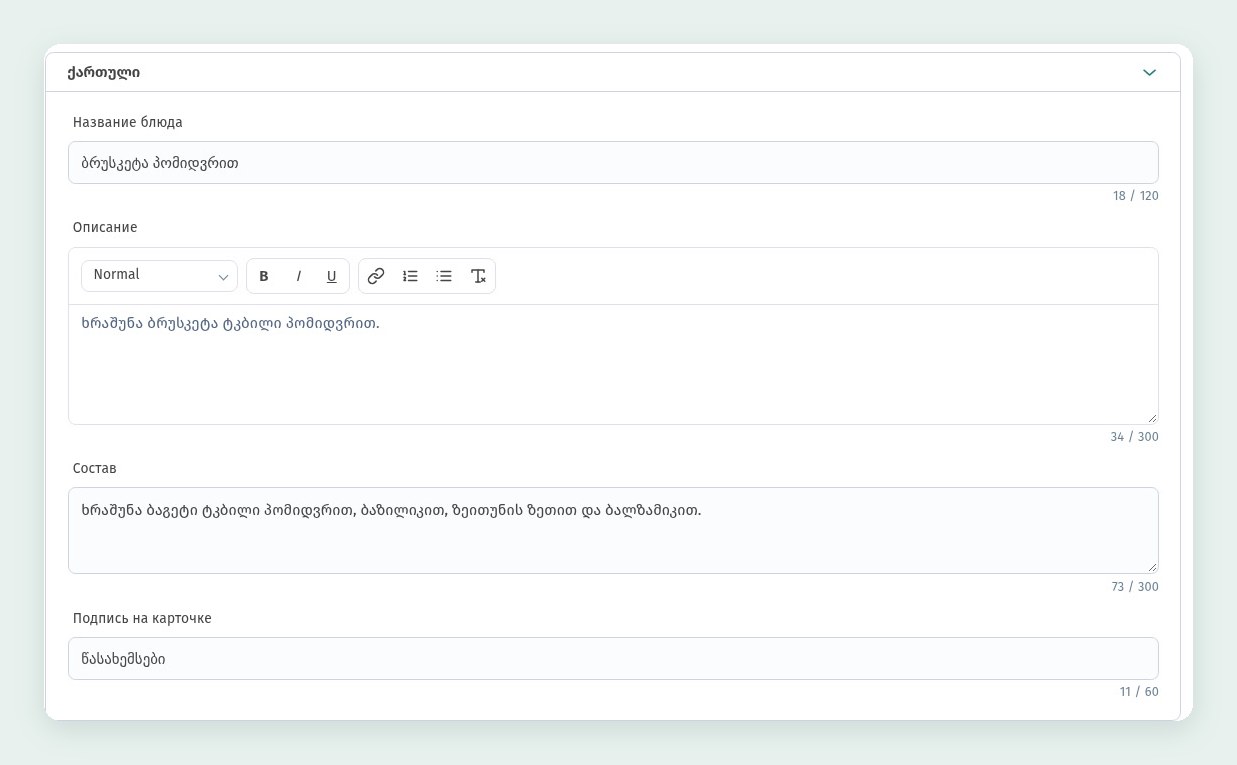This screenshot has height=765, width=1237.
Task: Click the ქართული section header
Action: coord(613,72)
